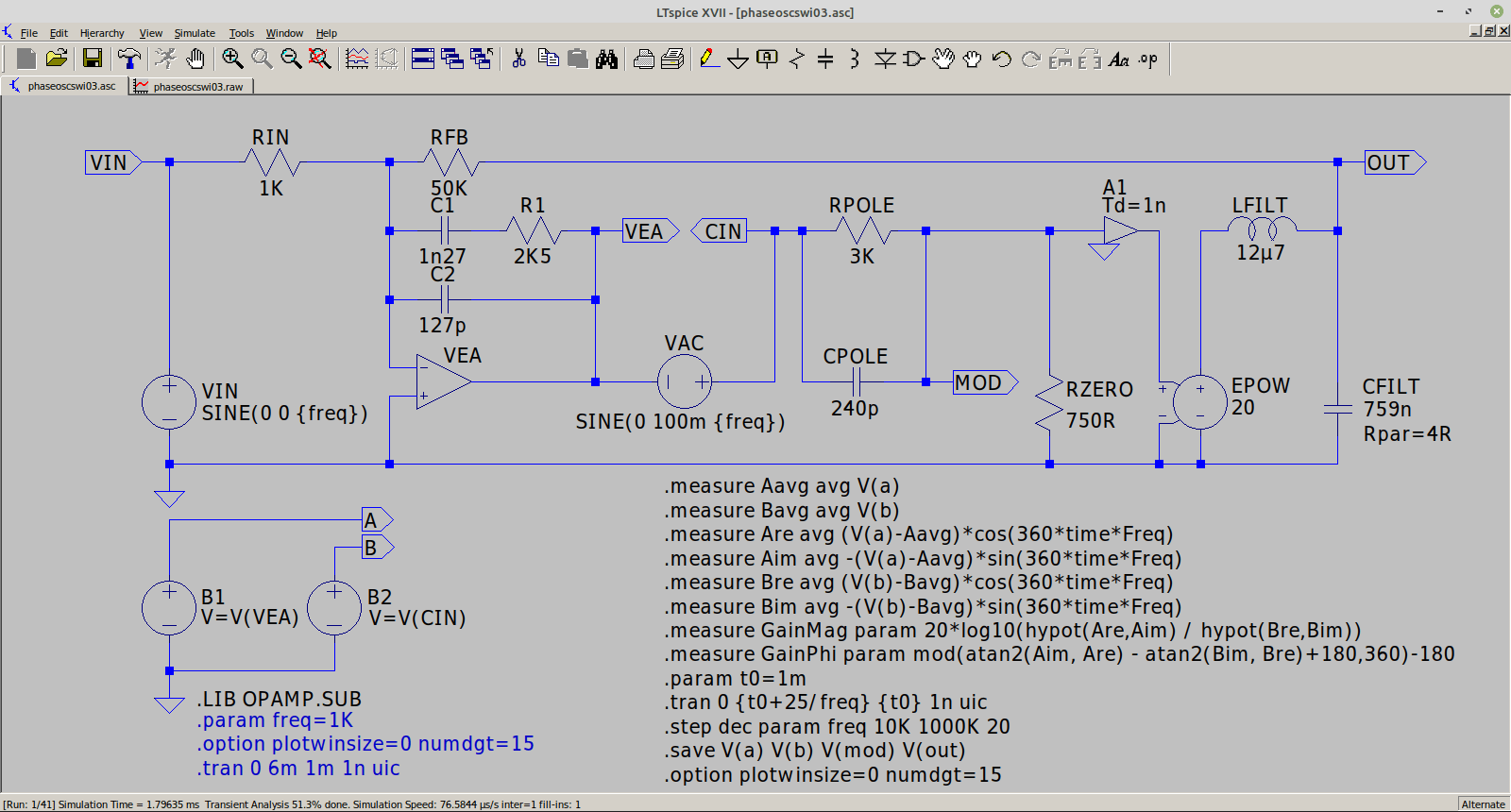Click the status bar simulation progress text

click(292, 804)
